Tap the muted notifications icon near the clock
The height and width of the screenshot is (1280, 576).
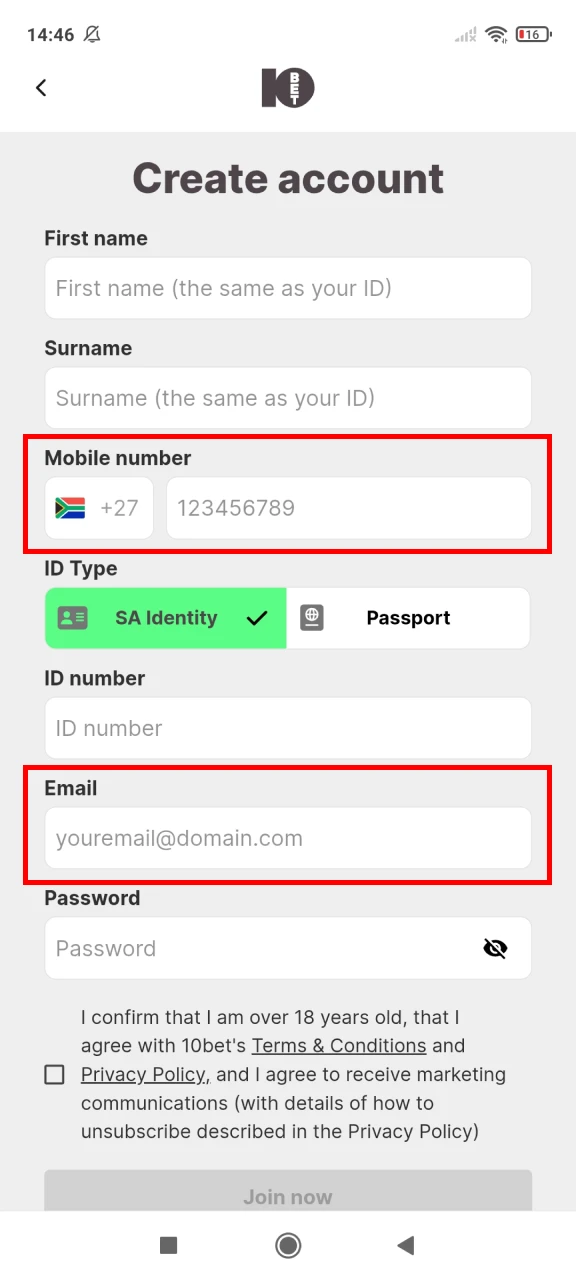pos(91,34)
